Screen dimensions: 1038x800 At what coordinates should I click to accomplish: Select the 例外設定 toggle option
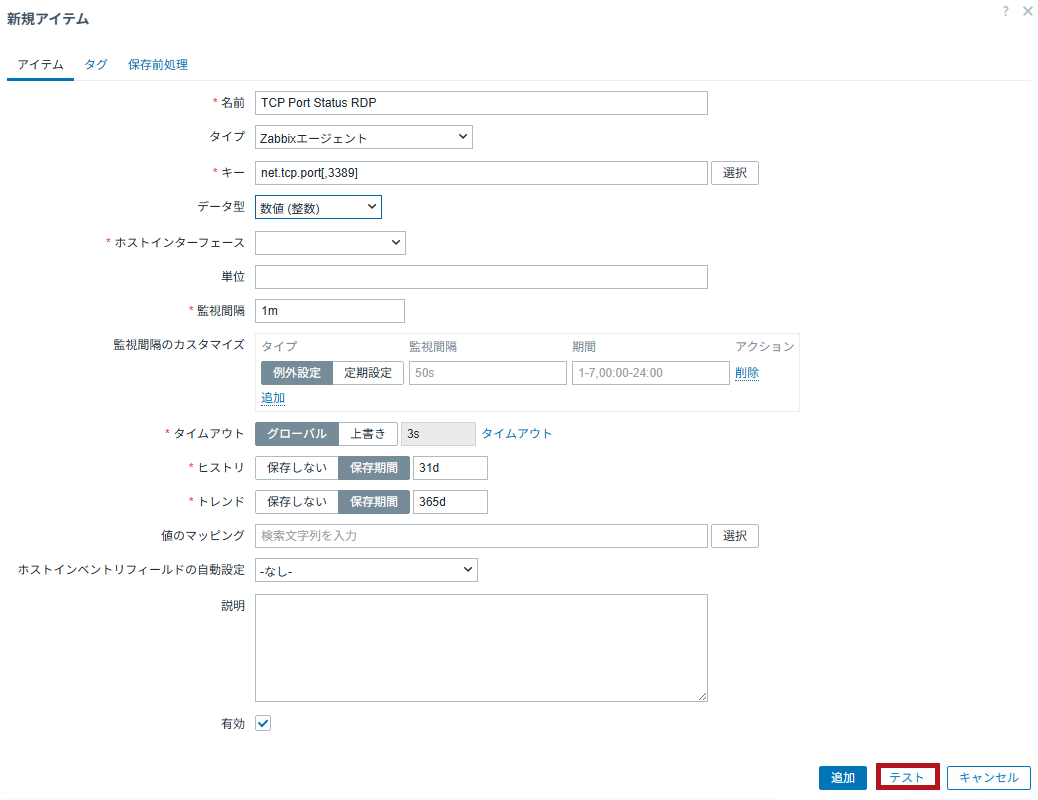click(297, 373)
